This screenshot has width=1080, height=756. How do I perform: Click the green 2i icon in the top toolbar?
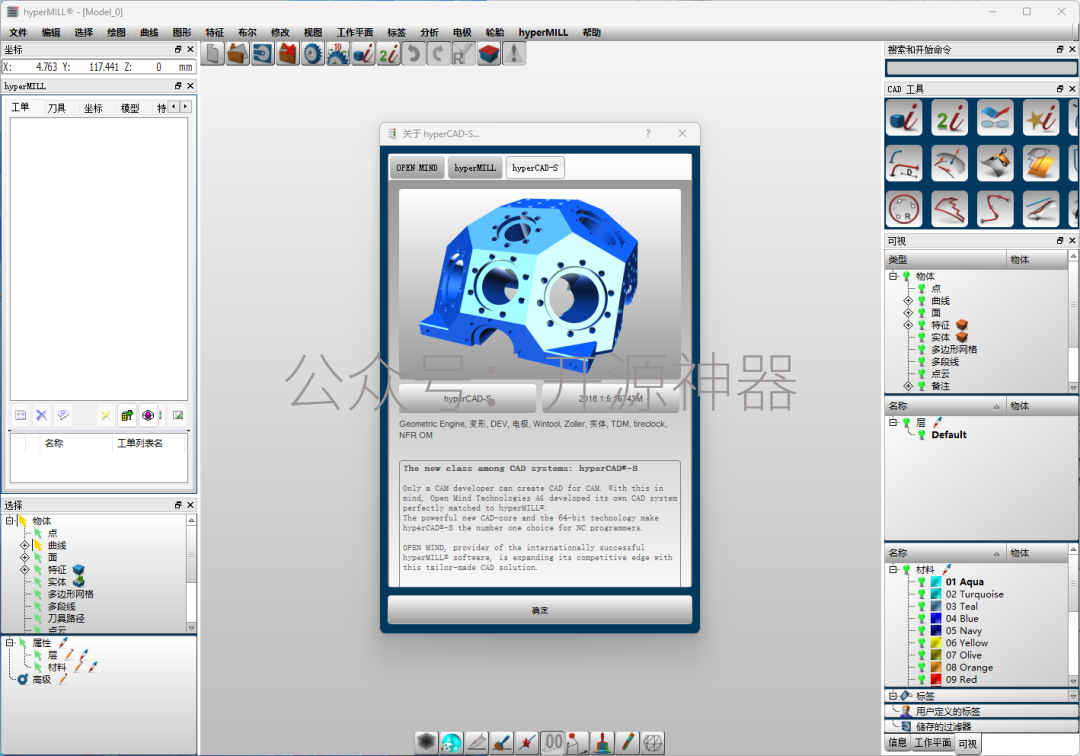[x=388, y=54]
